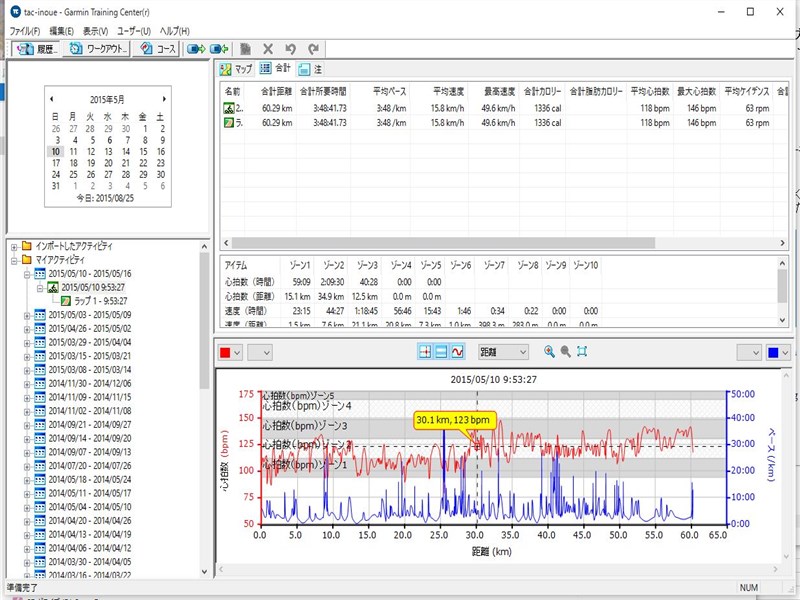Open the 距離 x-axis dropdown
800x600 pixels.
pos(503,352)
